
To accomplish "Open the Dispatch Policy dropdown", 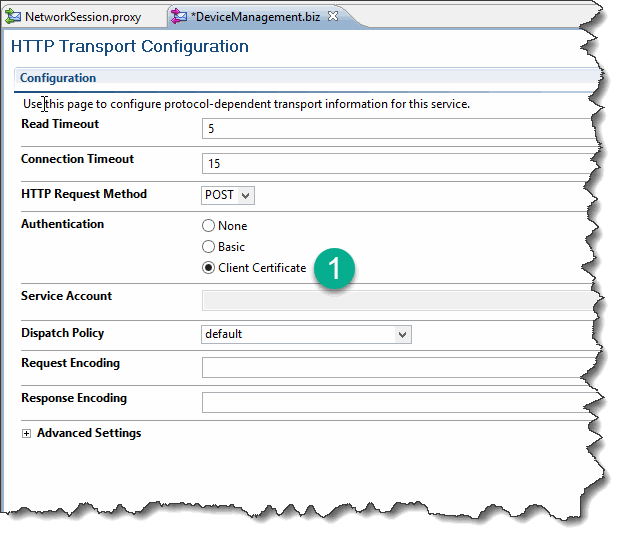I will [306, 334].
